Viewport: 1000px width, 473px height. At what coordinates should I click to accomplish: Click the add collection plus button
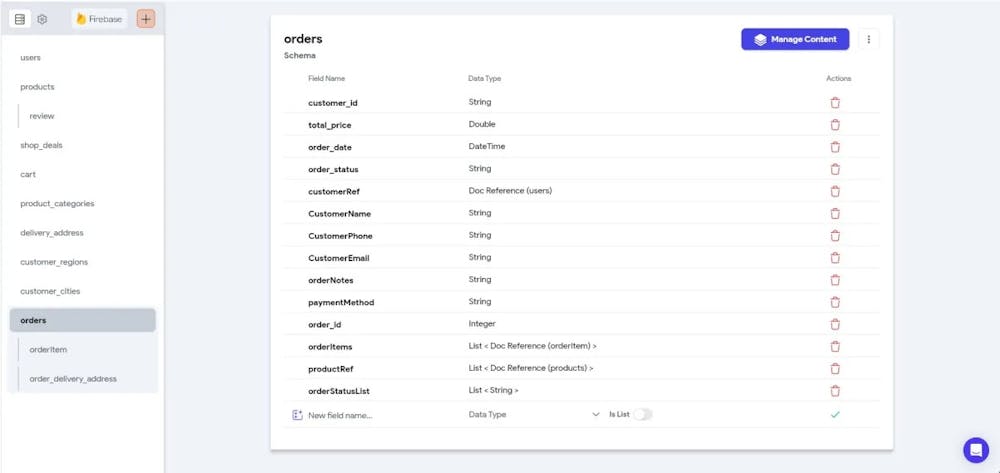[146, 19]
